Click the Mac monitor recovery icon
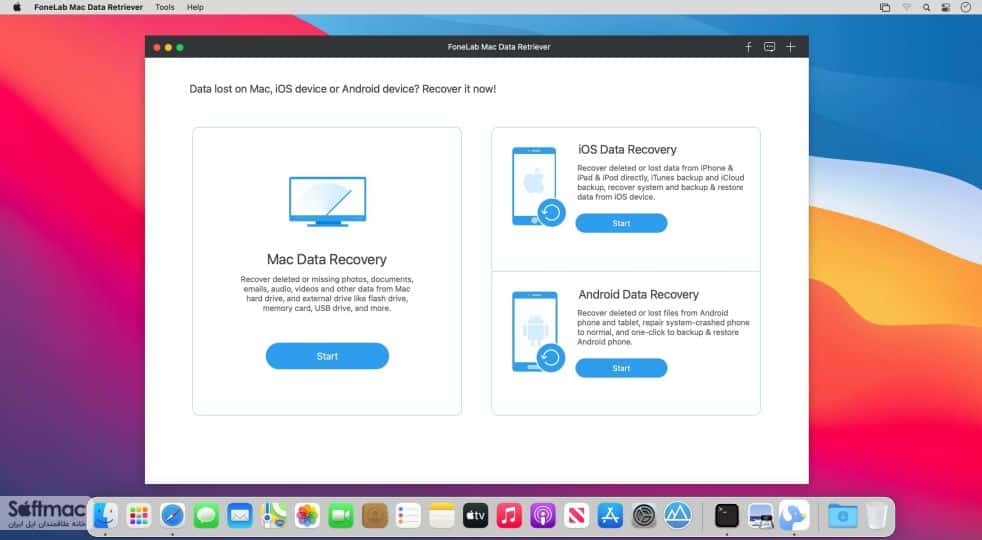Screen dimensions: 982x540 328,201
